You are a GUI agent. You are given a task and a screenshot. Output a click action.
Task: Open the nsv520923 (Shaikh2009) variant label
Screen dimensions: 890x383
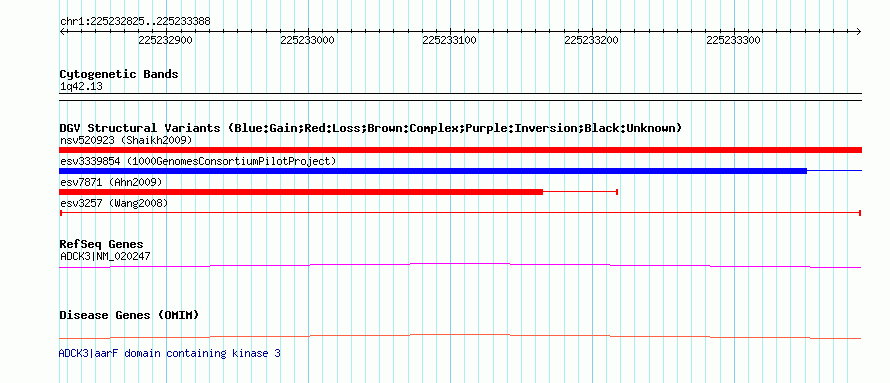126,140
